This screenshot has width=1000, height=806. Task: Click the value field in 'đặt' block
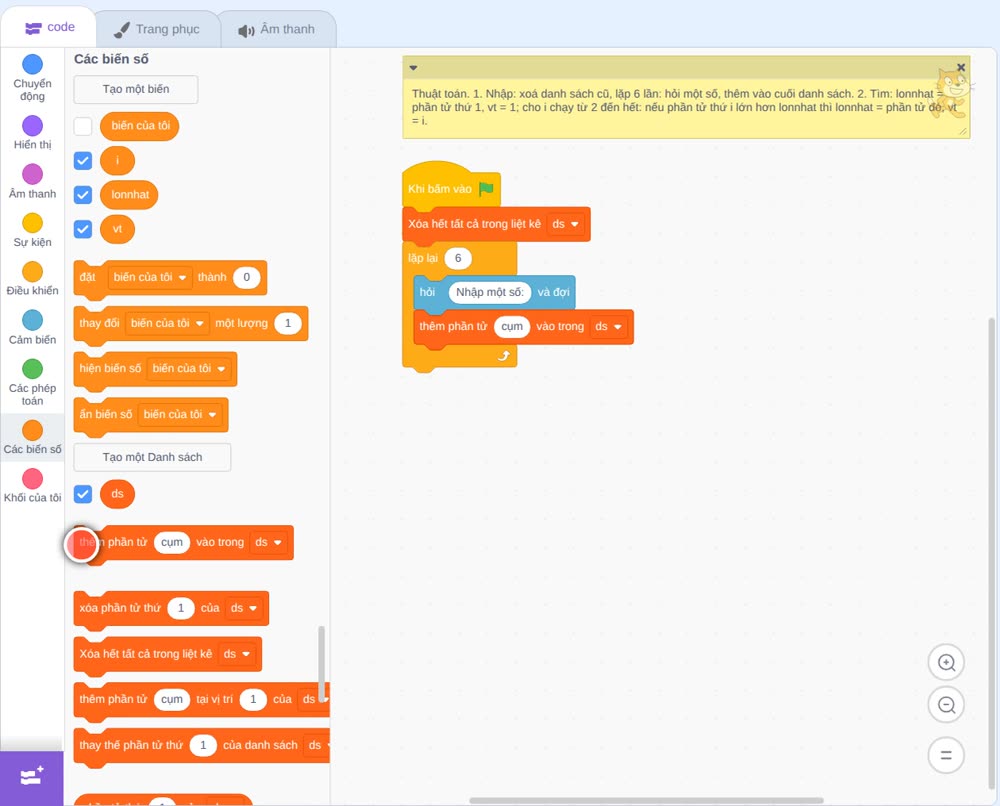[247, 277]
